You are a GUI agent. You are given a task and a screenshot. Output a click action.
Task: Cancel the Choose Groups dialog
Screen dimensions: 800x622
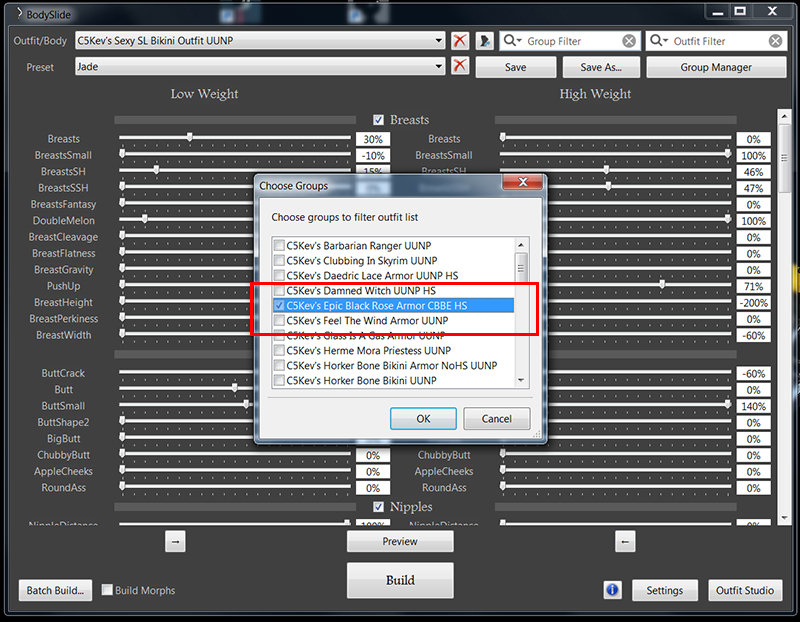coord(496,419)
